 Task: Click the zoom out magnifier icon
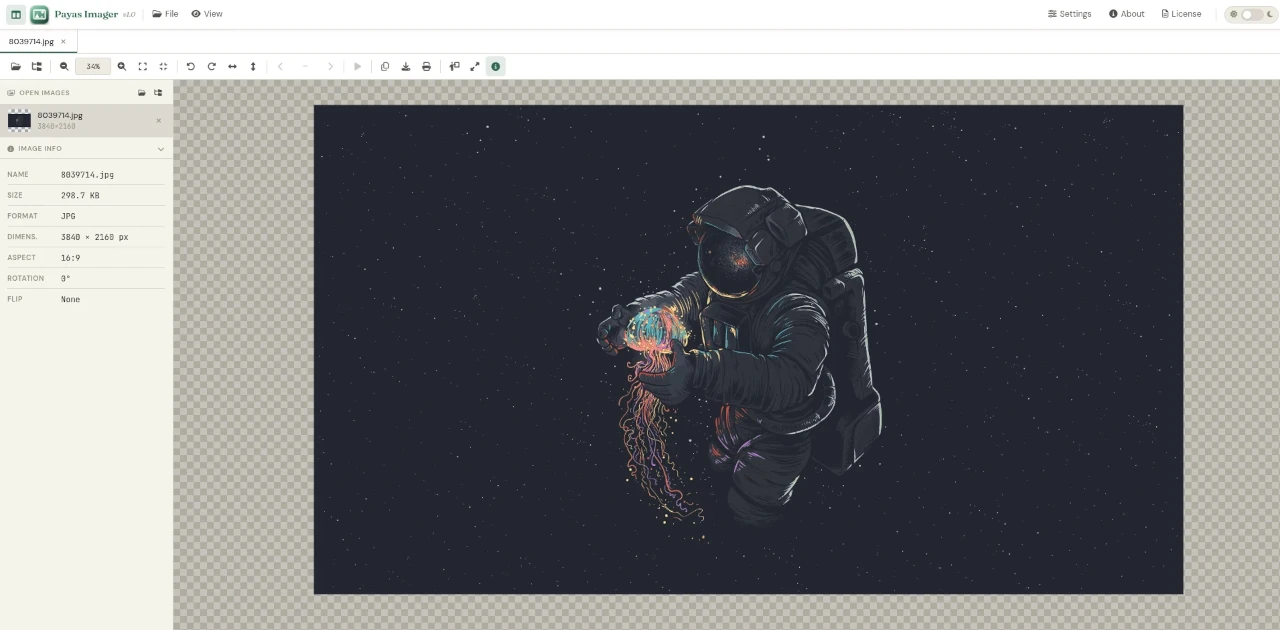[x=64, y=67]
